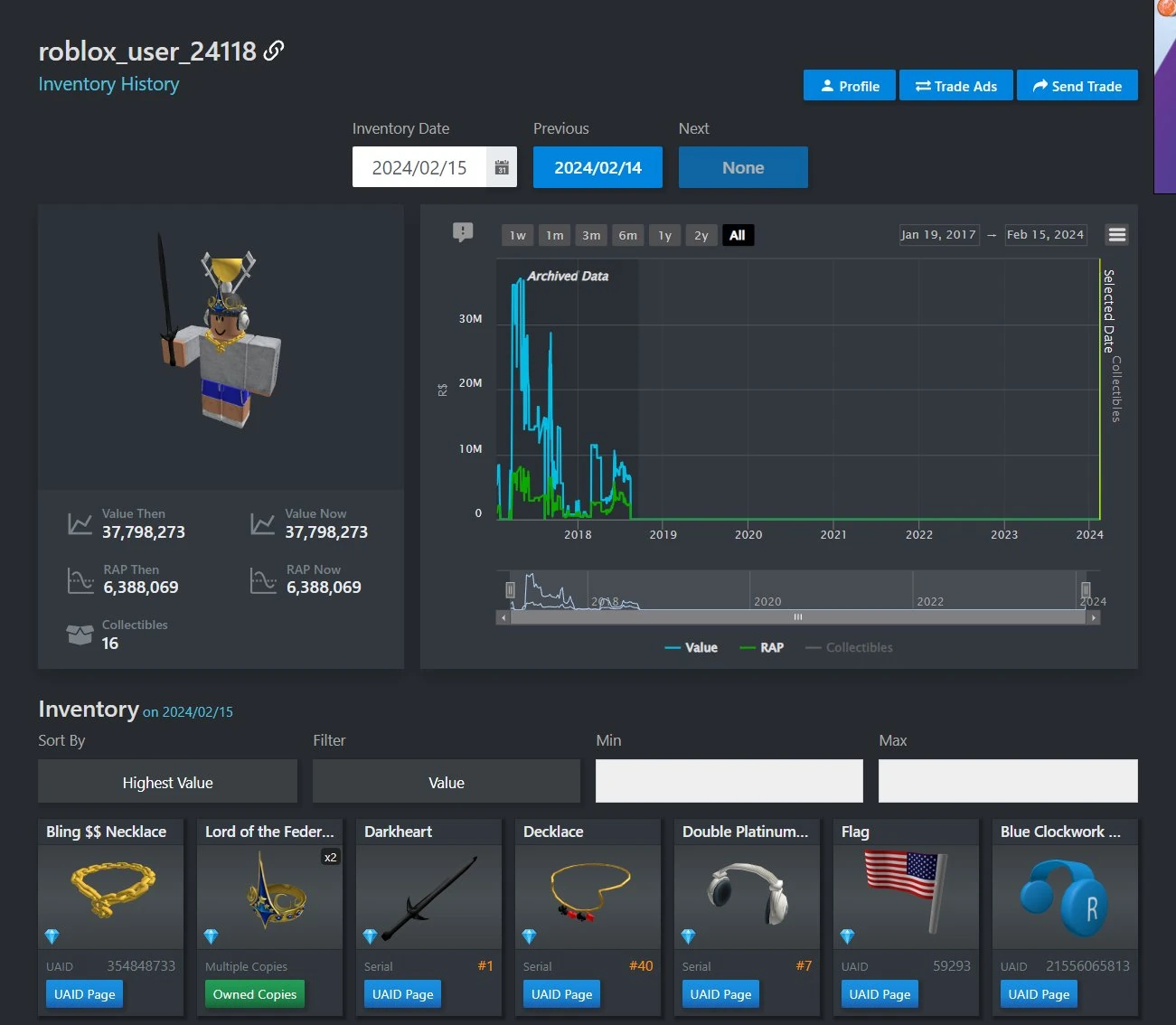
Task: Click the Lord of the Federation item title
Action: point(269,832)
